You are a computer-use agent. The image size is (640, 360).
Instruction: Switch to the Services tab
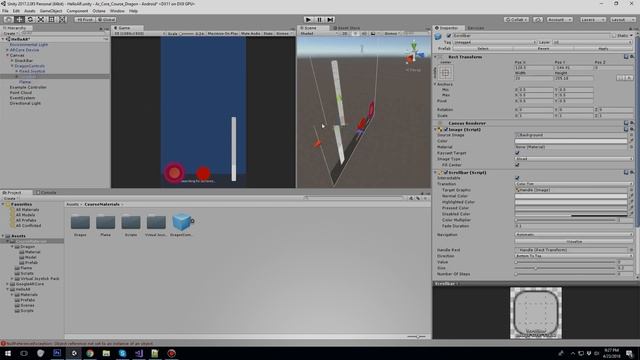(476, 28)
